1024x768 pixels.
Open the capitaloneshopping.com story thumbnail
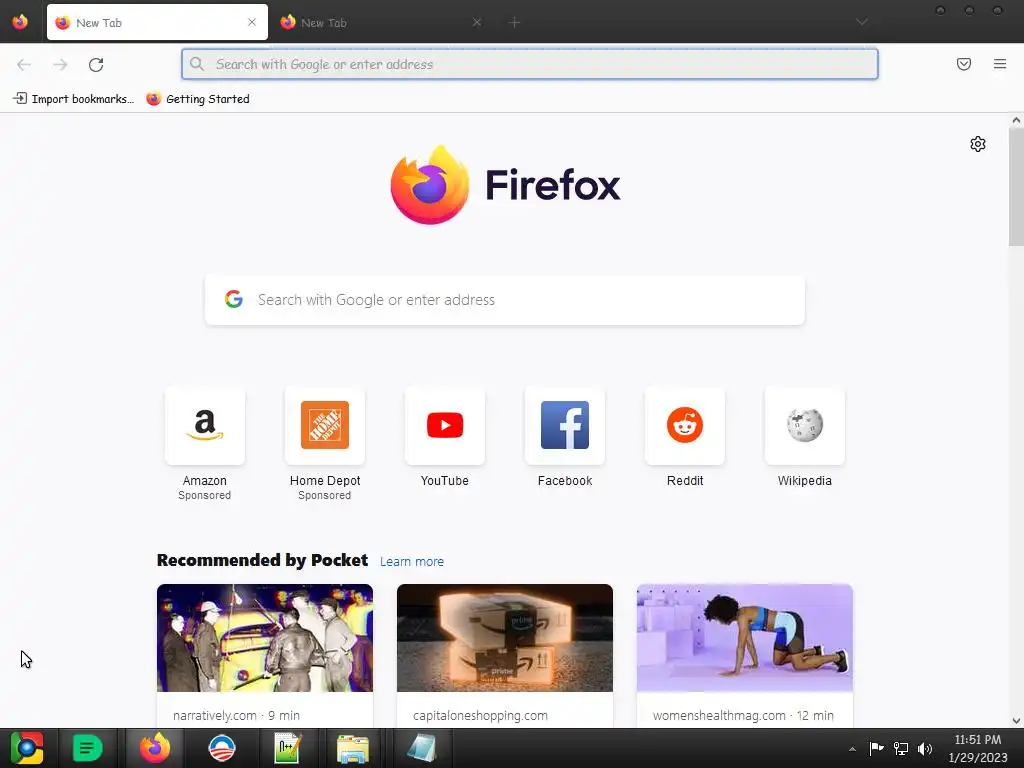(505, 638)
